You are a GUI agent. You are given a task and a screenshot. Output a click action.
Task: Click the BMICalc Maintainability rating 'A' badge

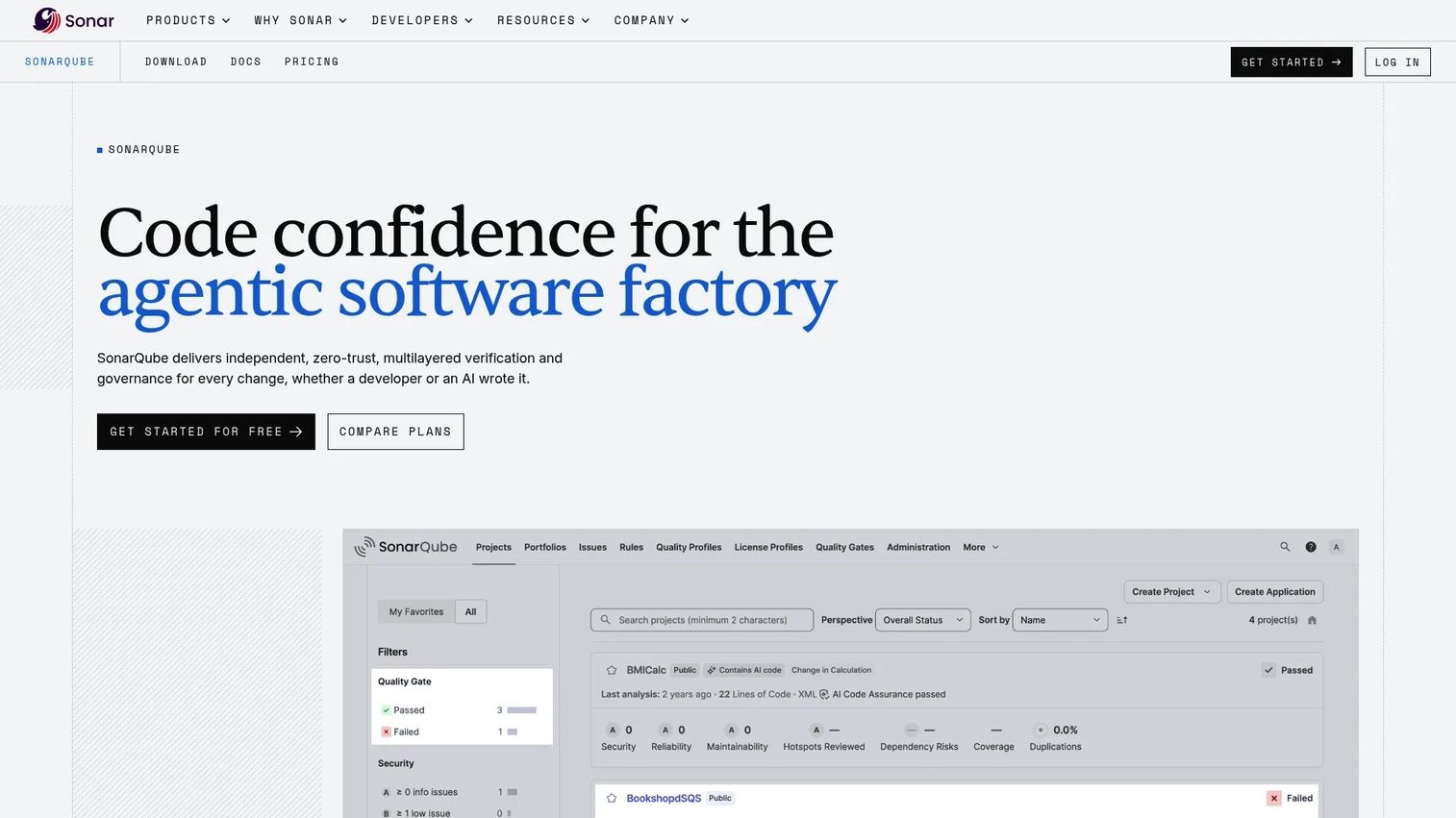pos(731,730)
